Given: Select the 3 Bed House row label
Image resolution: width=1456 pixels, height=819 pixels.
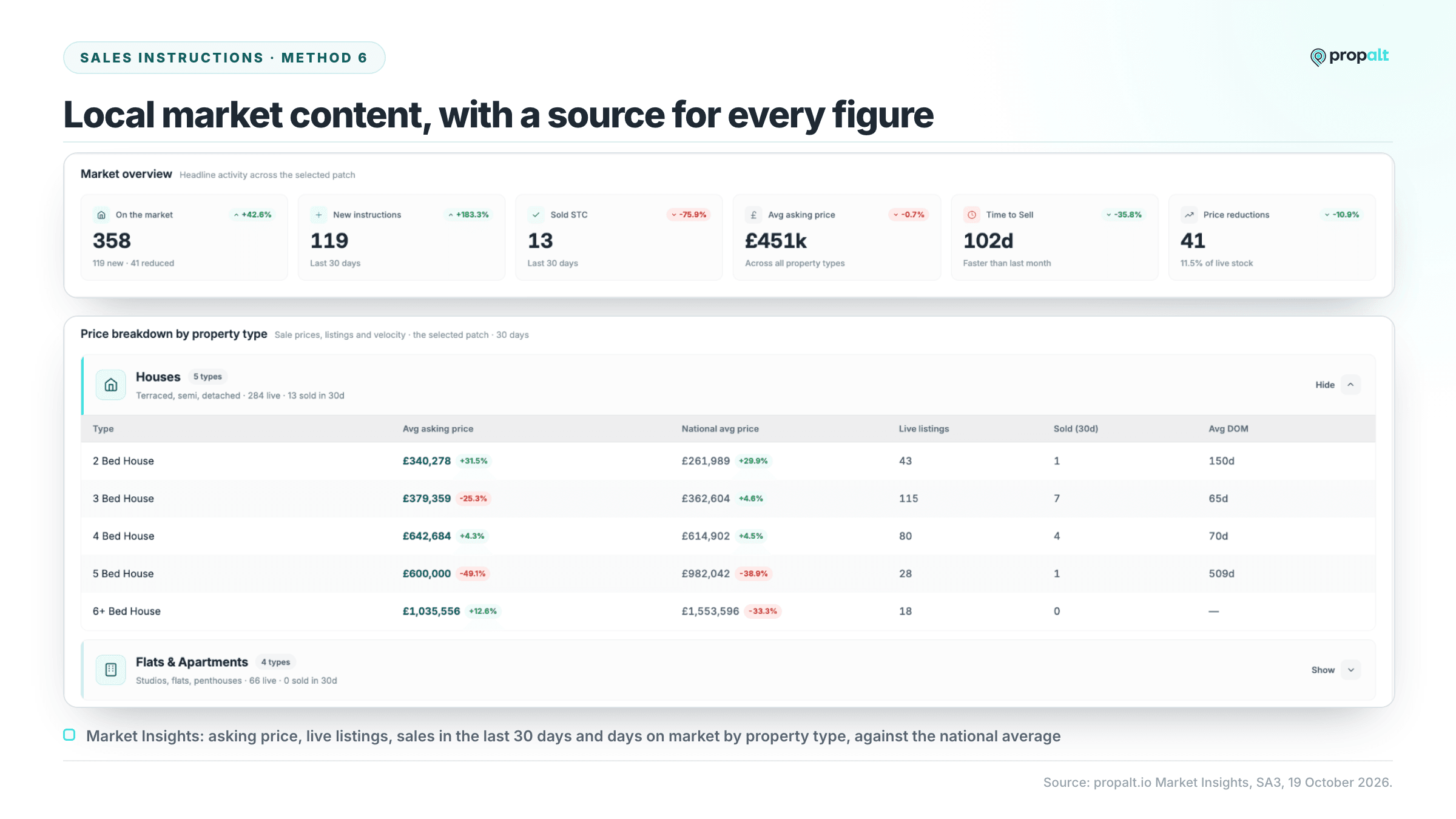Looking at the screenshot, I should tap(123, 499).
